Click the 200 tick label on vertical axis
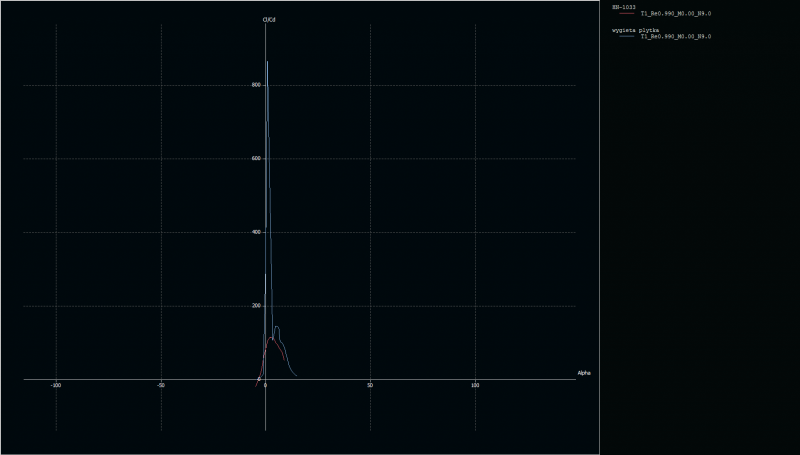Screen dimensions: 800x455 pos(256,306)
